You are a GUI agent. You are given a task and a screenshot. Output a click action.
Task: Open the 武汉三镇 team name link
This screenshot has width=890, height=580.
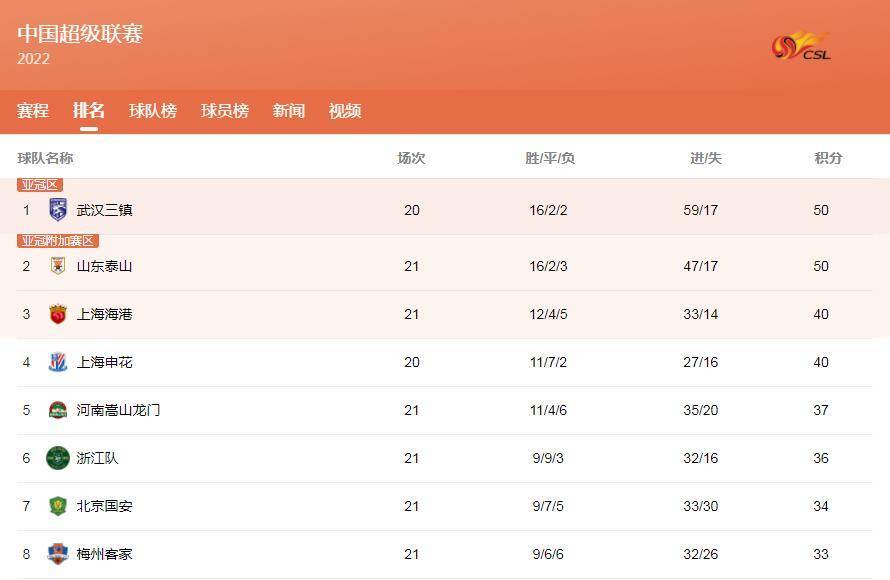coord(105,210)
